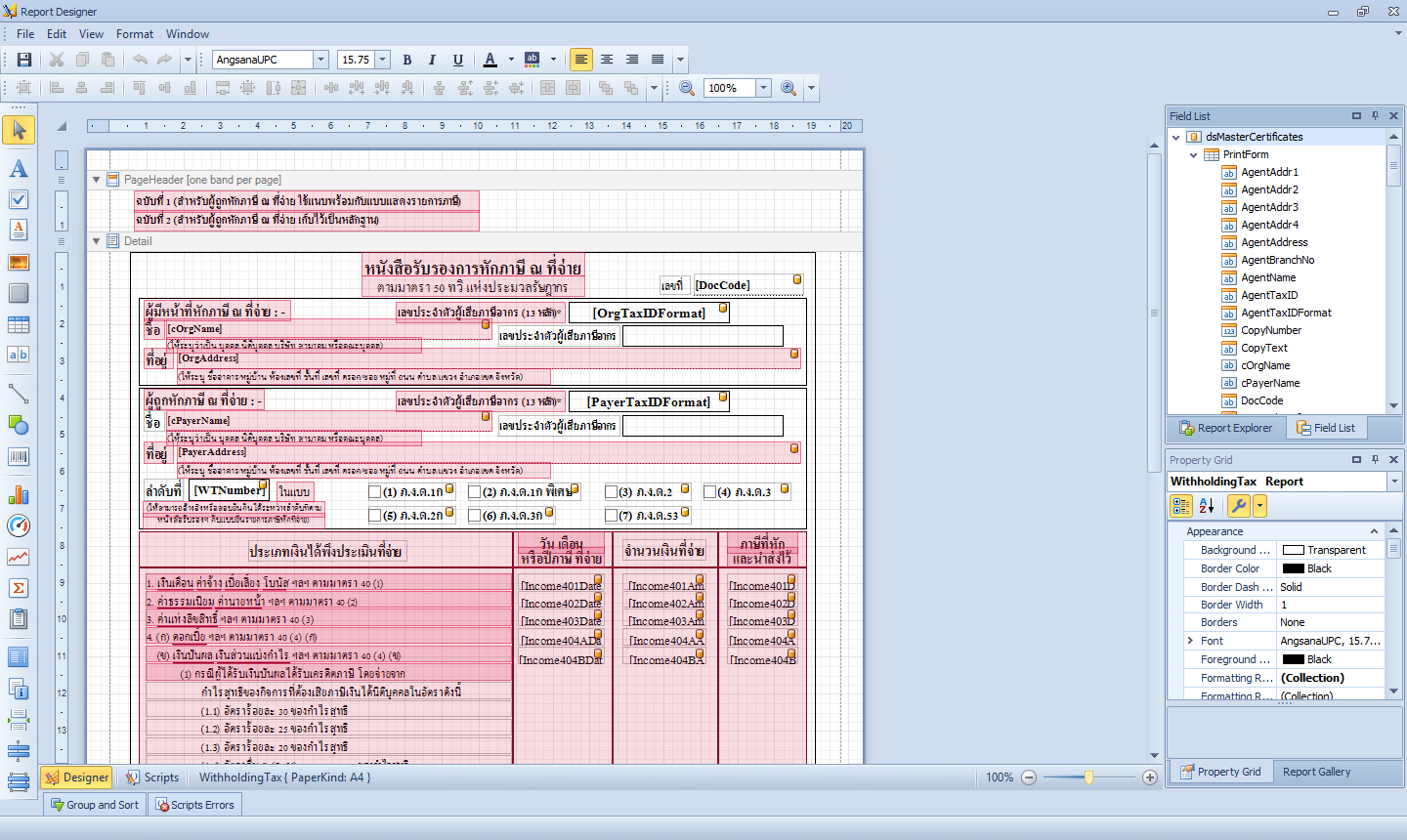Collapse the Appearance category
The width and height of the screenshot is (1407, 840).
coord(1374,531)
